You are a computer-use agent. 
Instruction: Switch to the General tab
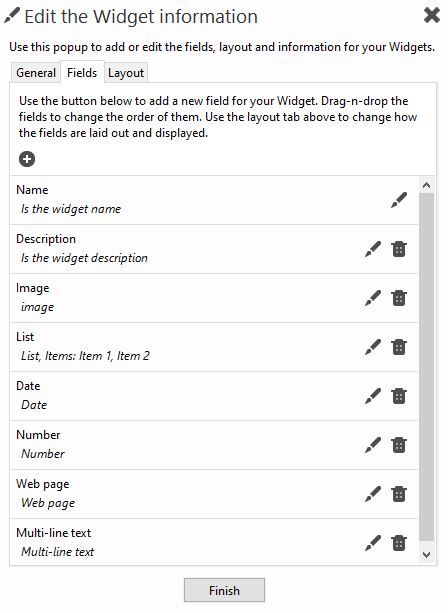pos(36,73)
